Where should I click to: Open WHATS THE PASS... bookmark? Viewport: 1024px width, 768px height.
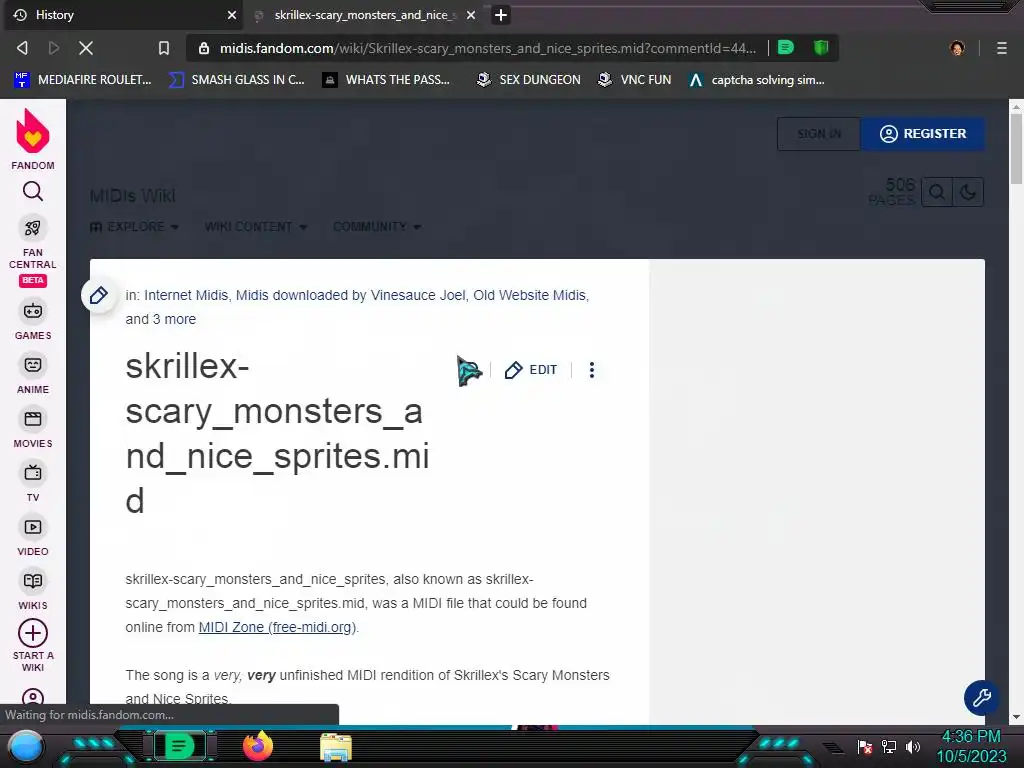pos(387,80)
